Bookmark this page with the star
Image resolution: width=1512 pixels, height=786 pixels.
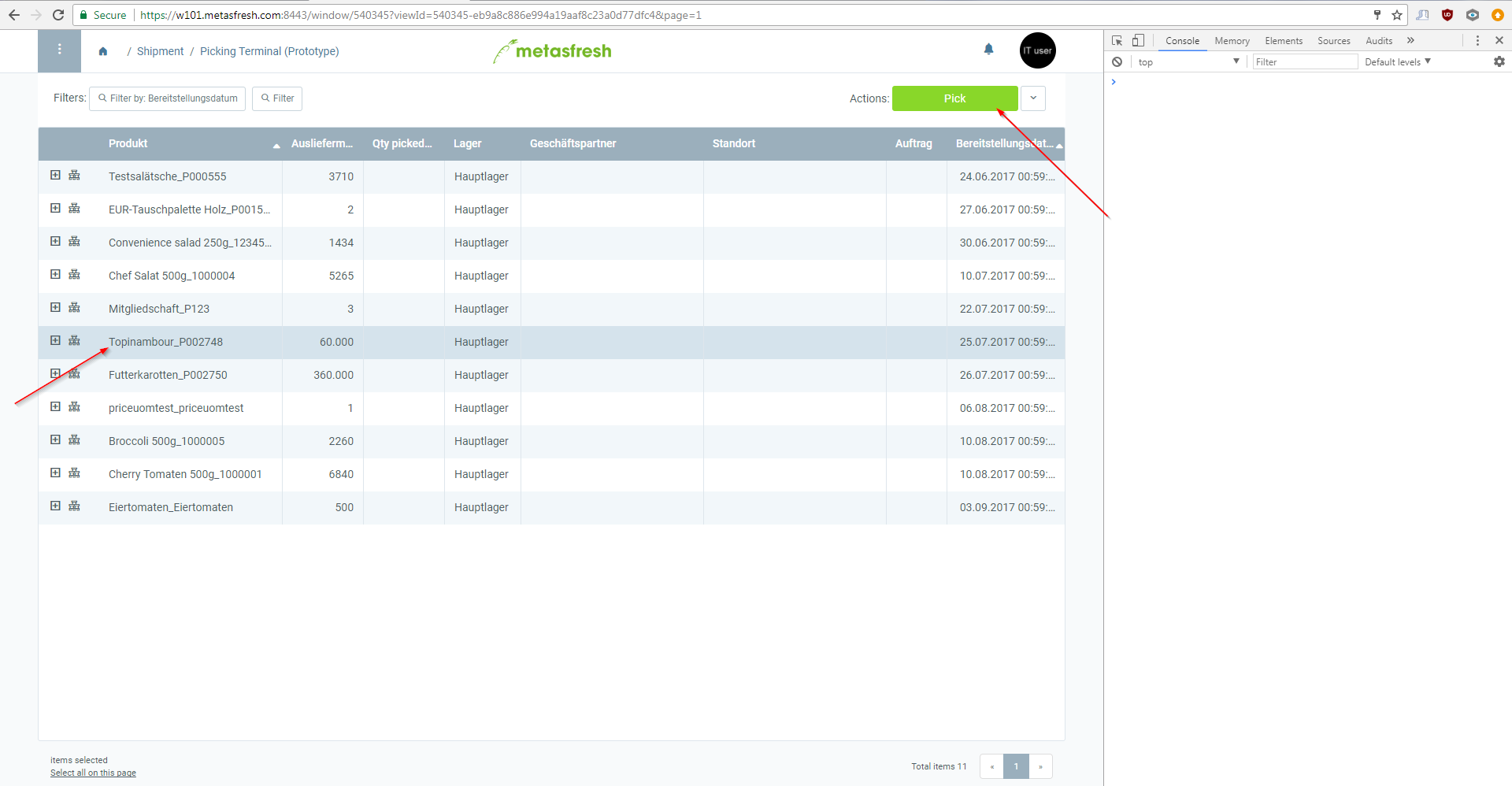coord(1397,15)
